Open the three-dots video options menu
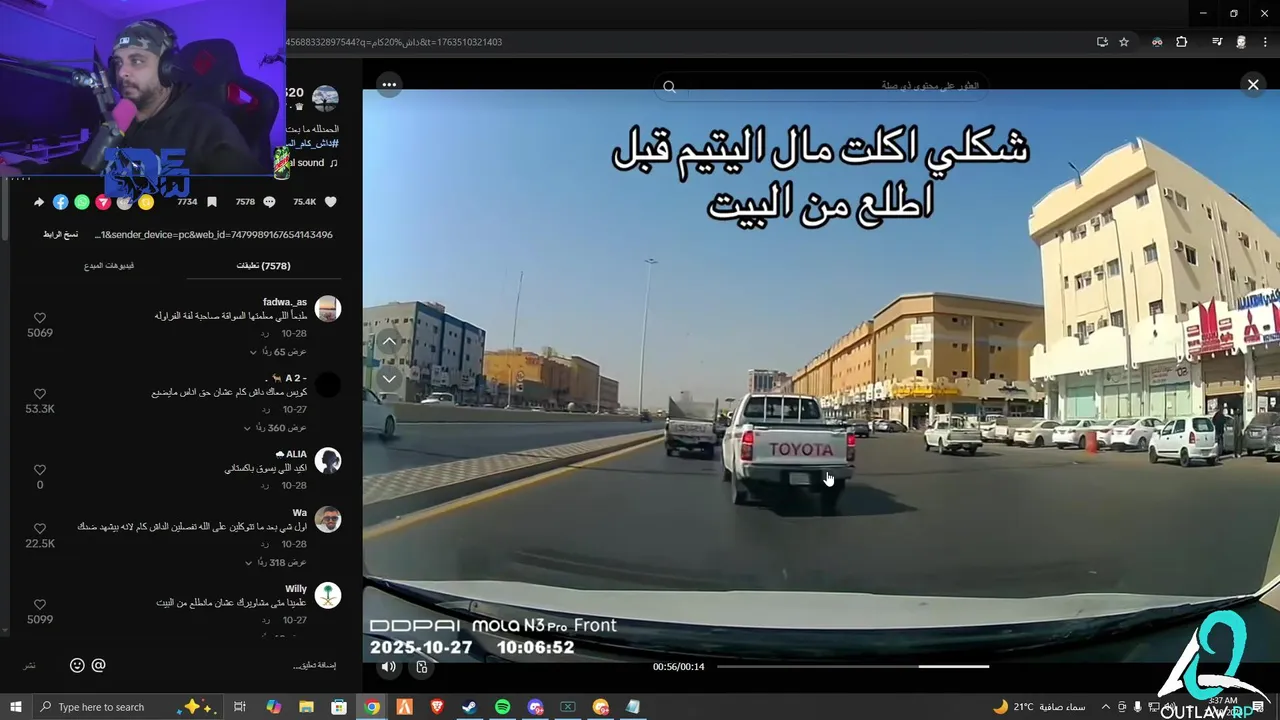The image size is (1280, 720). 389,84
